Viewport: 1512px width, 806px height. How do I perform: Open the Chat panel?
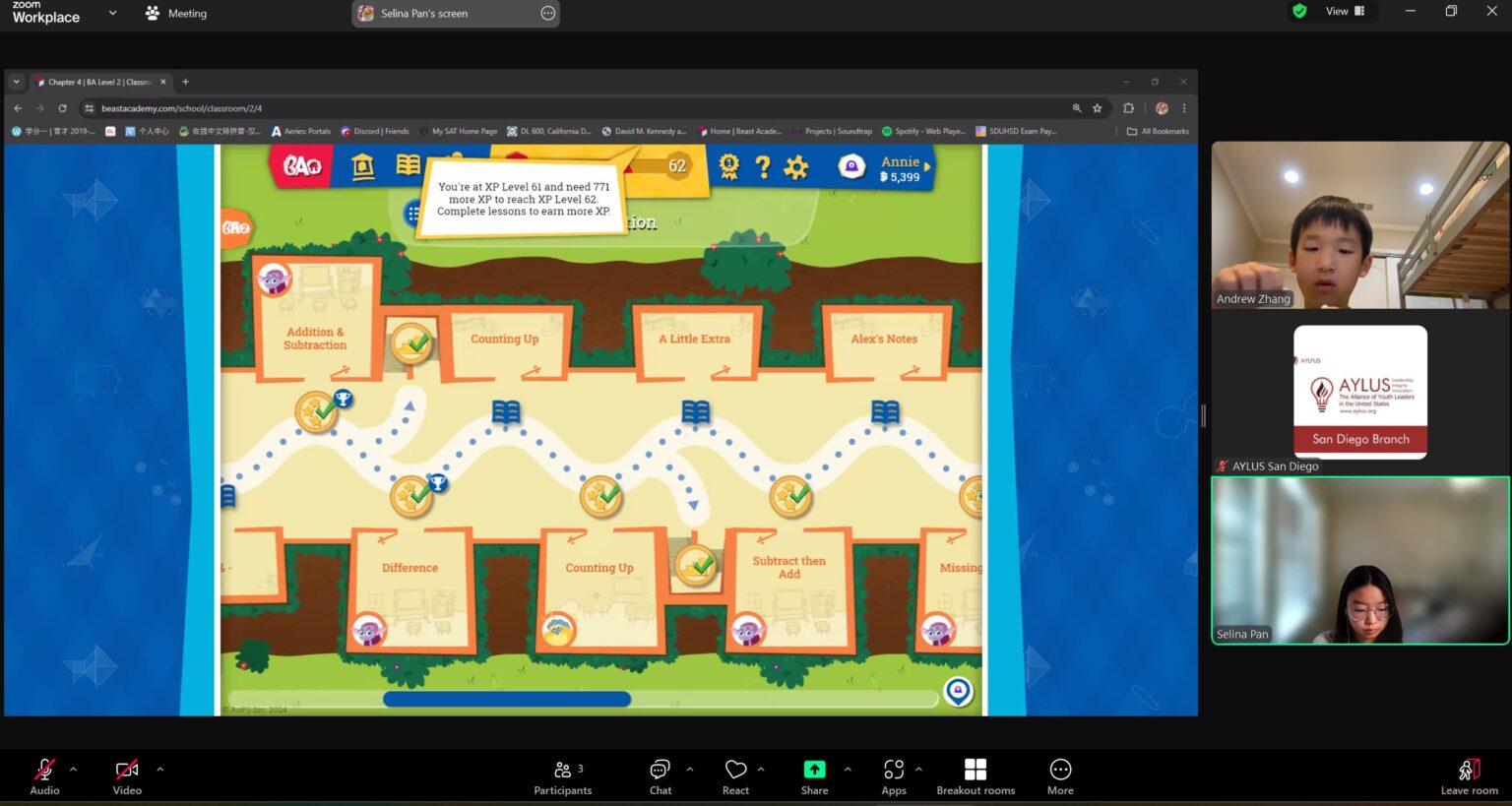(661, 776)
